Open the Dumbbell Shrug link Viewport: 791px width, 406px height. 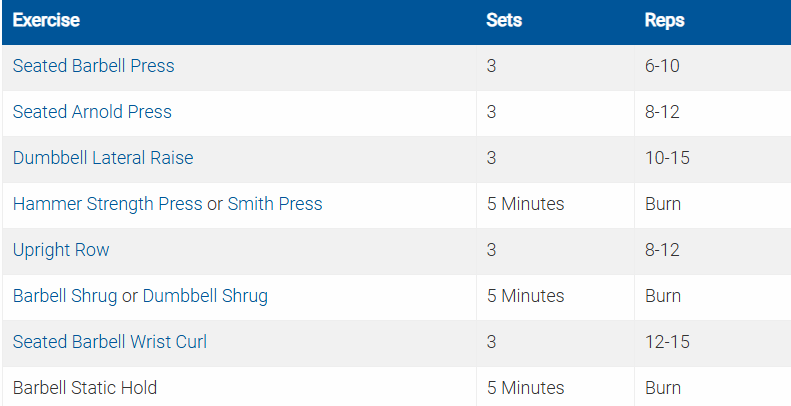click(x=205, y=296)
